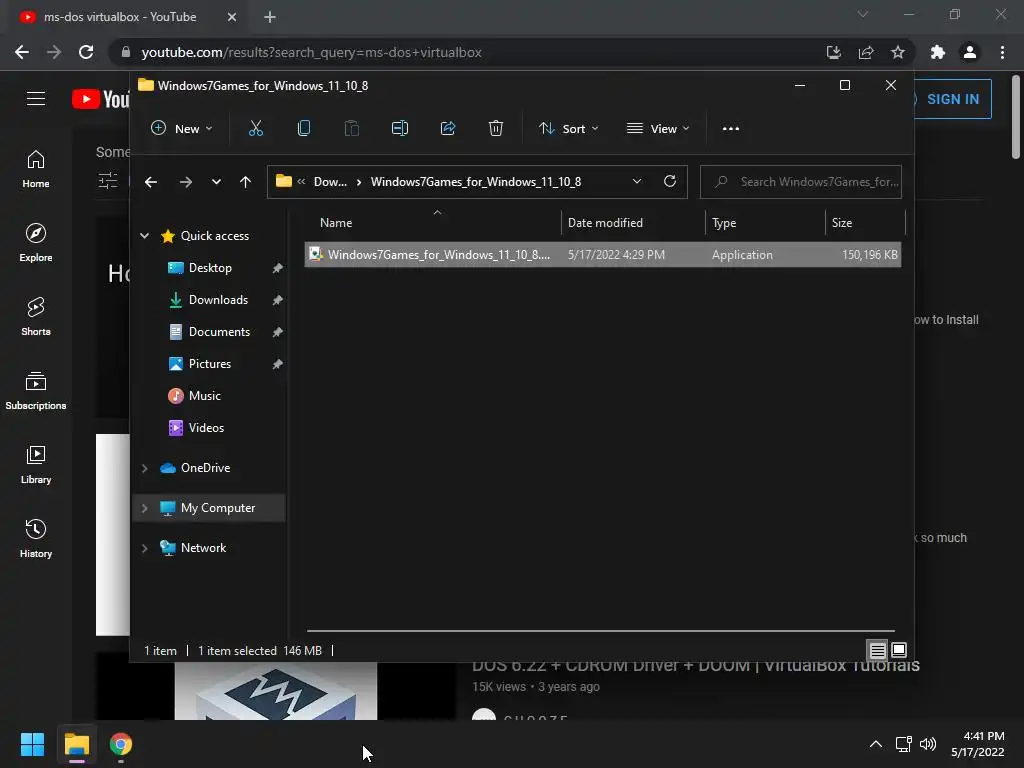The height and width of the screenshot is (768, 1024).
Task: Expand the My Computer tree node
Action: coord(145,508)
